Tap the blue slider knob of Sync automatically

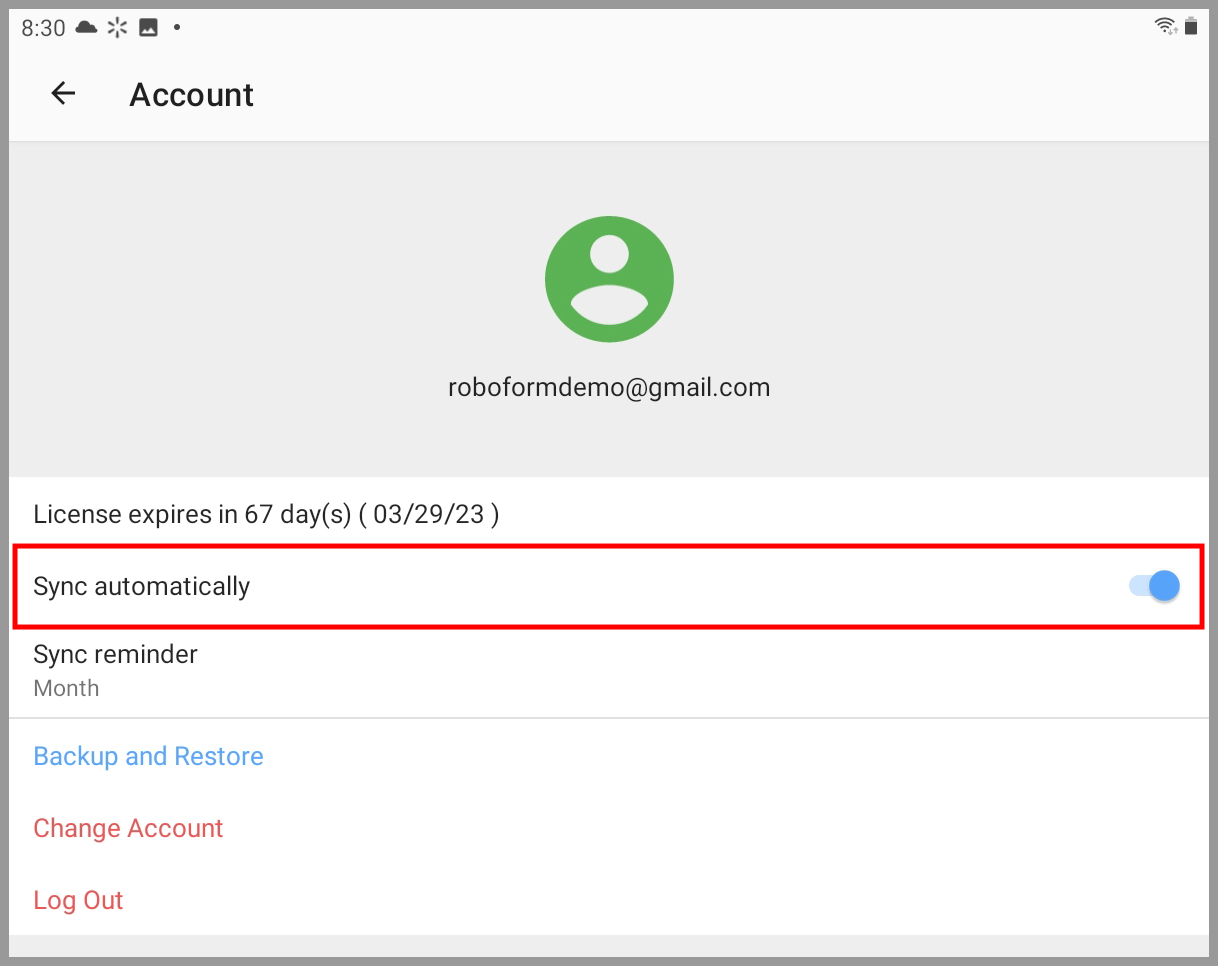pos(1162,586)
